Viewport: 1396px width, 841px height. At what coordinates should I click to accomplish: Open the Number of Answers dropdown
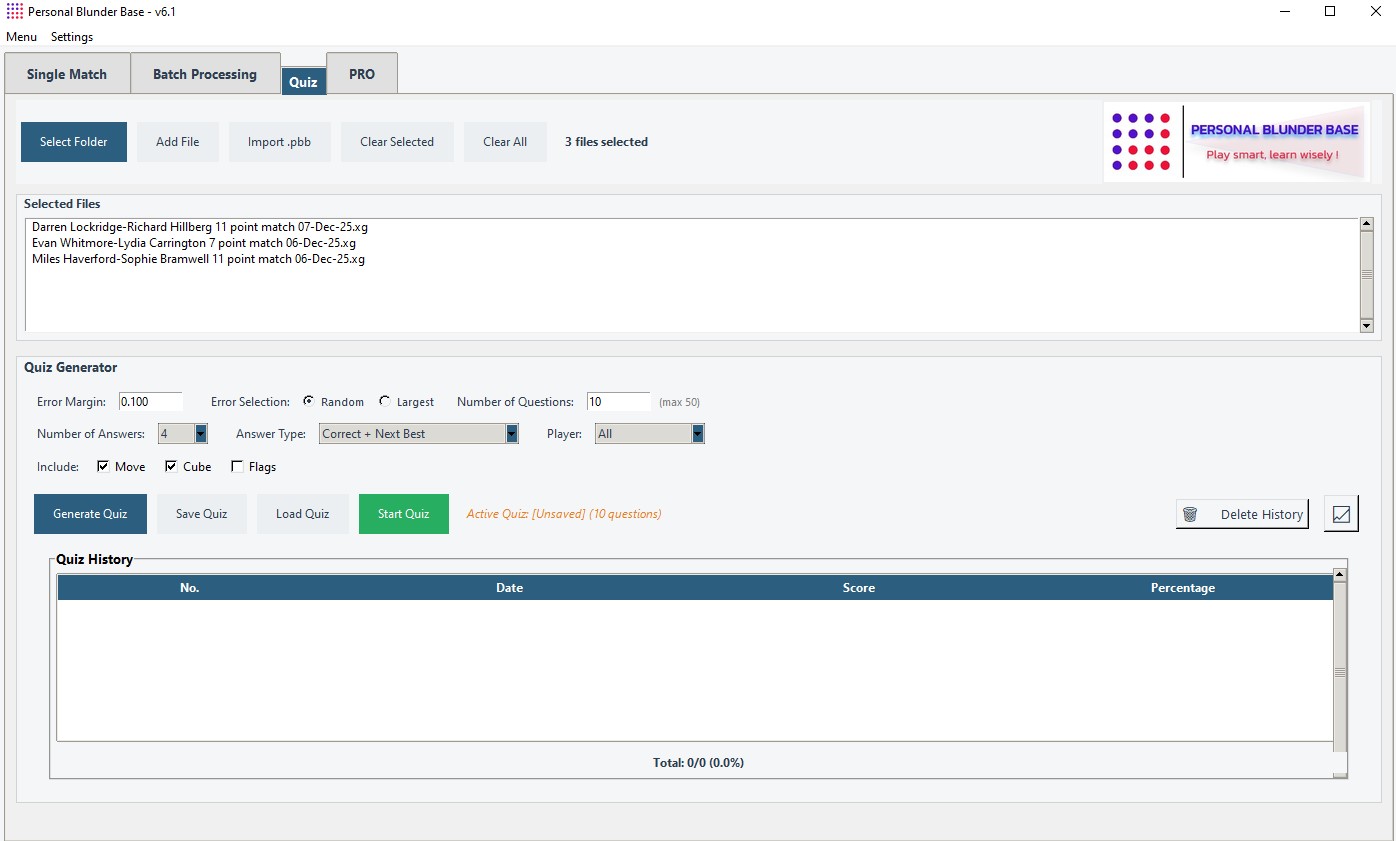click(x=200, y=434)
